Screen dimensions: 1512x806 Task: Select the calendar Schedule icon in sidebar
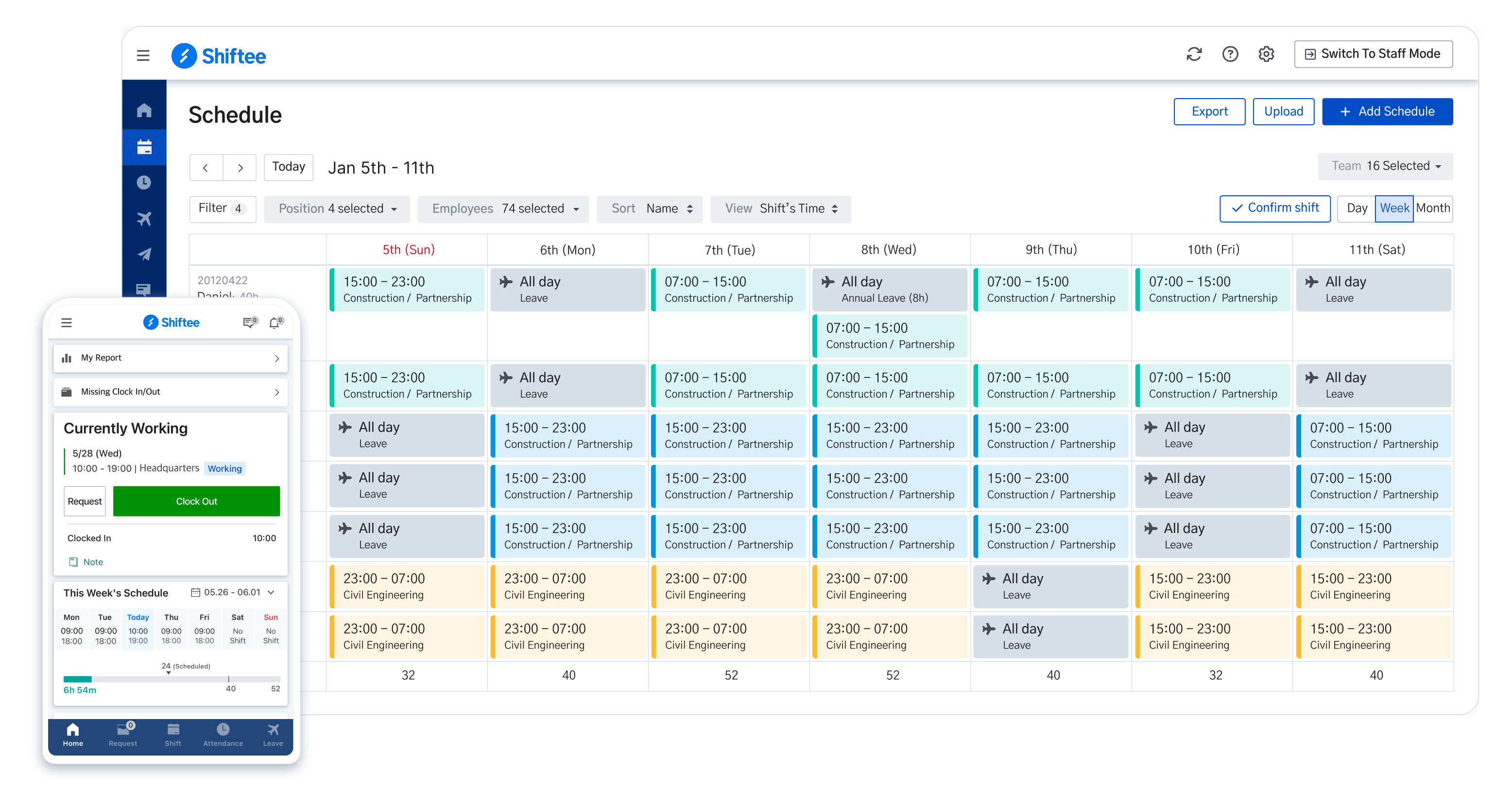pos(144,146)
